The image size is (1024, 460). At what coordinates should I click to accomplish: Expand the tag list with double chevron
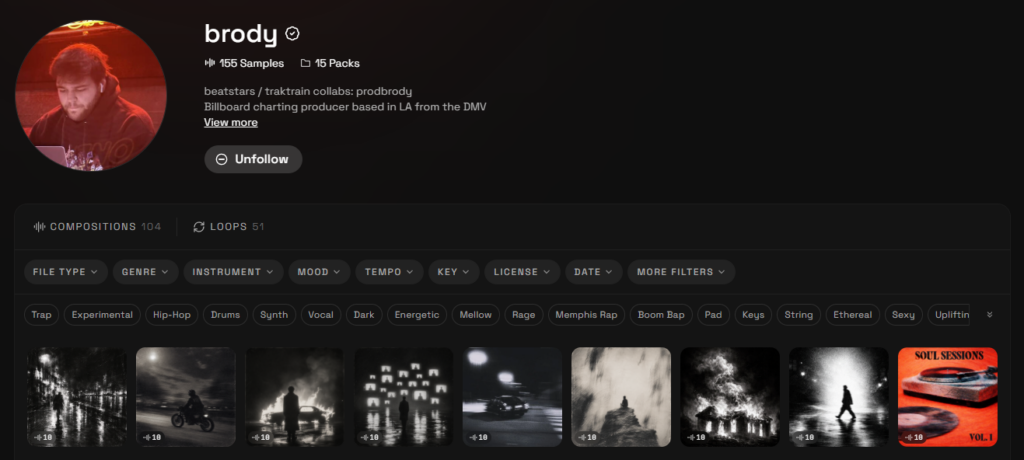tap(989, 315)
